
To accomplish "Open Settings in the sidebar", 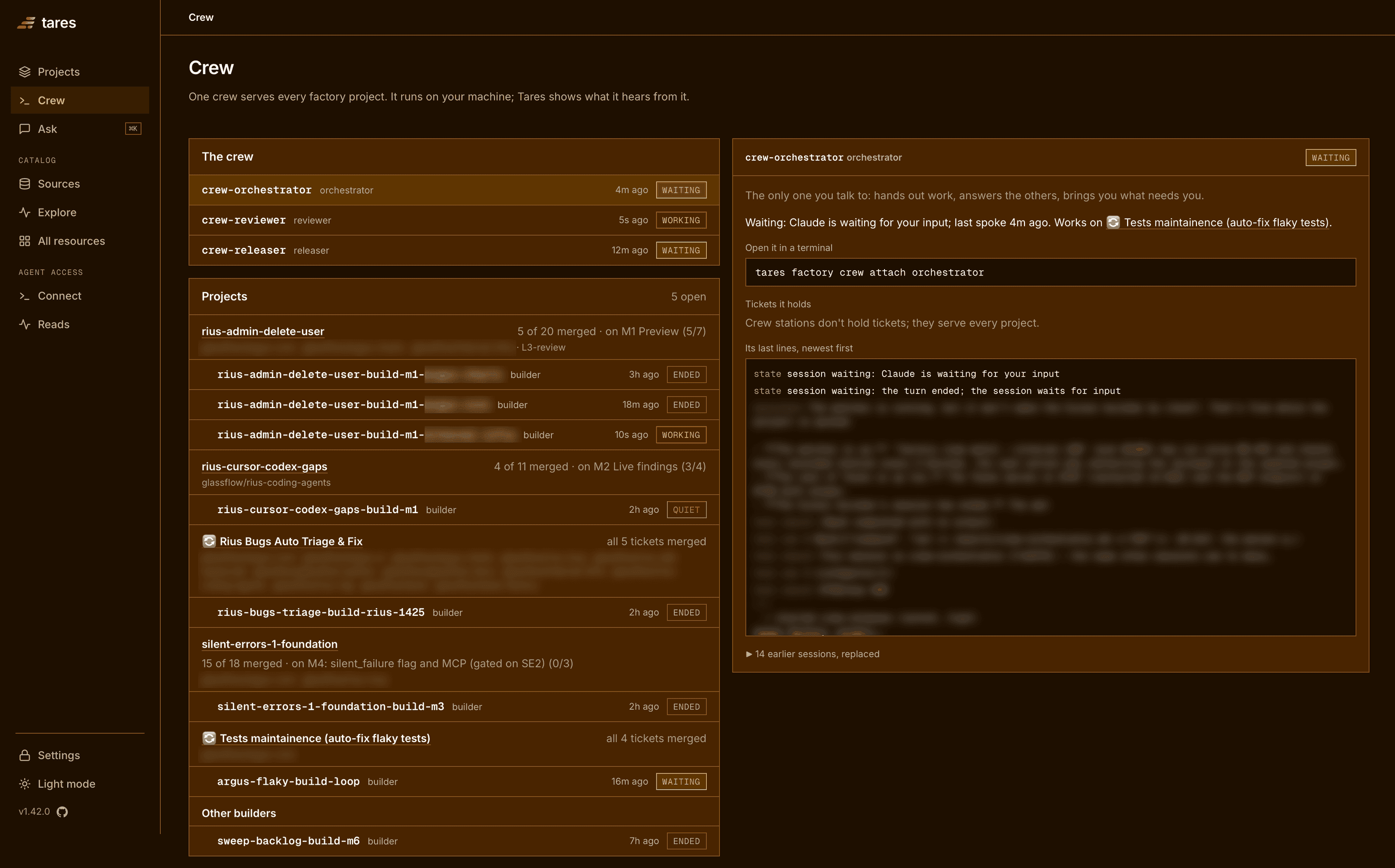I will [80, 756].
